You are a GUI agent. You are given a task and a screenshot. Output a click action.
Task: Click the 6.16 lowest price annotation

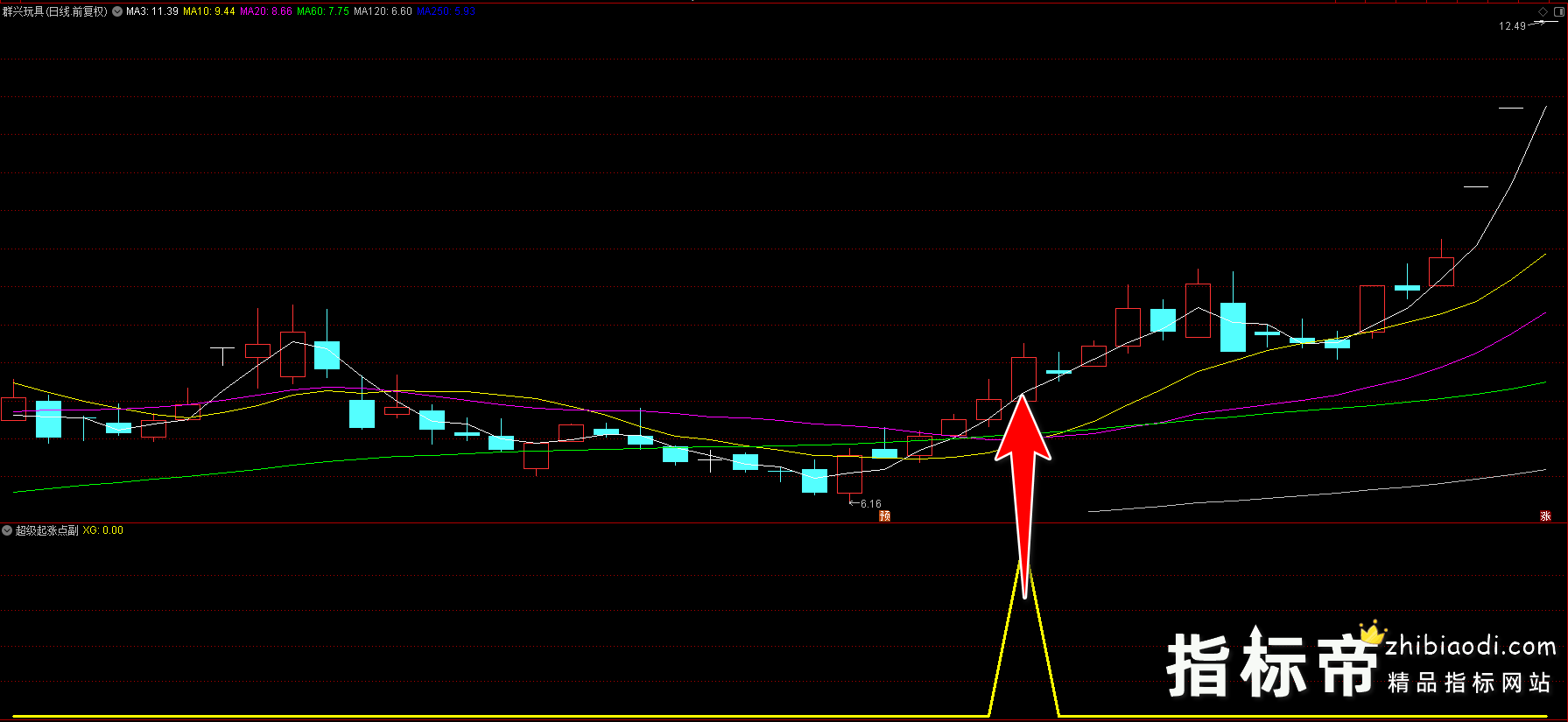coord(870,504)
